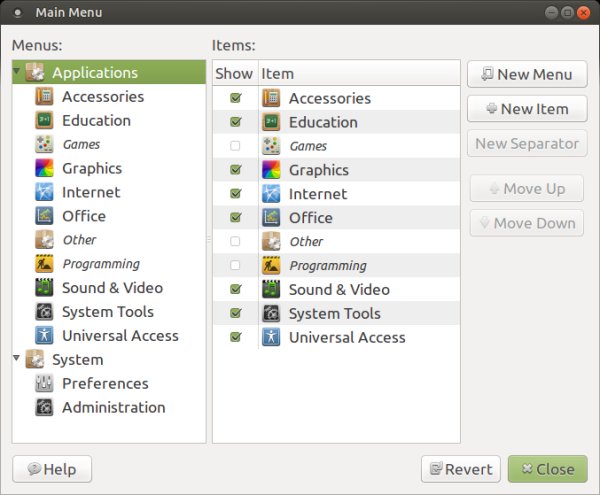Select Other in the Menus tree

tap(79, 240)
